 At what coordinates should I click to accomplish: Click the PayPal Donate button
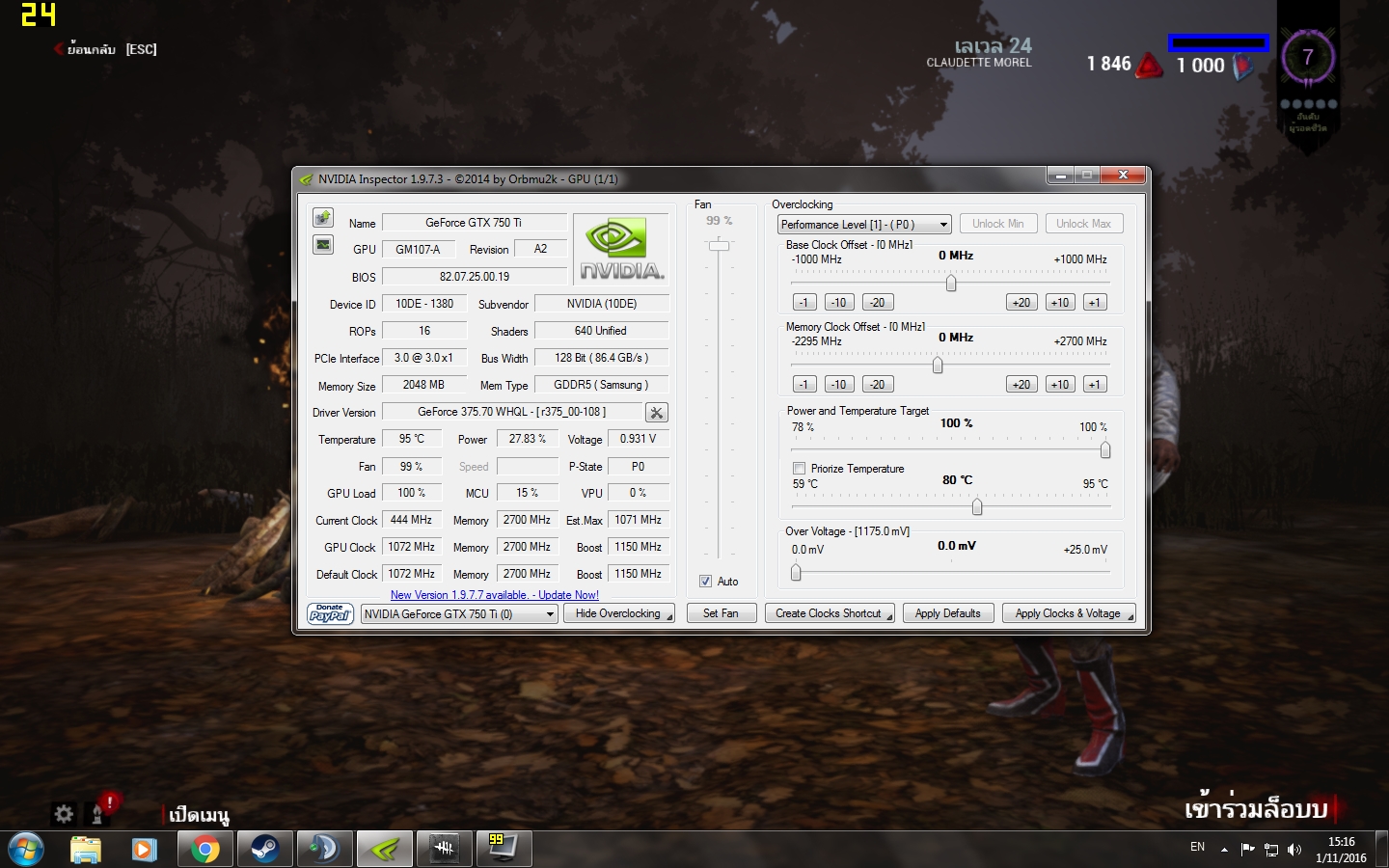point(330,613)
